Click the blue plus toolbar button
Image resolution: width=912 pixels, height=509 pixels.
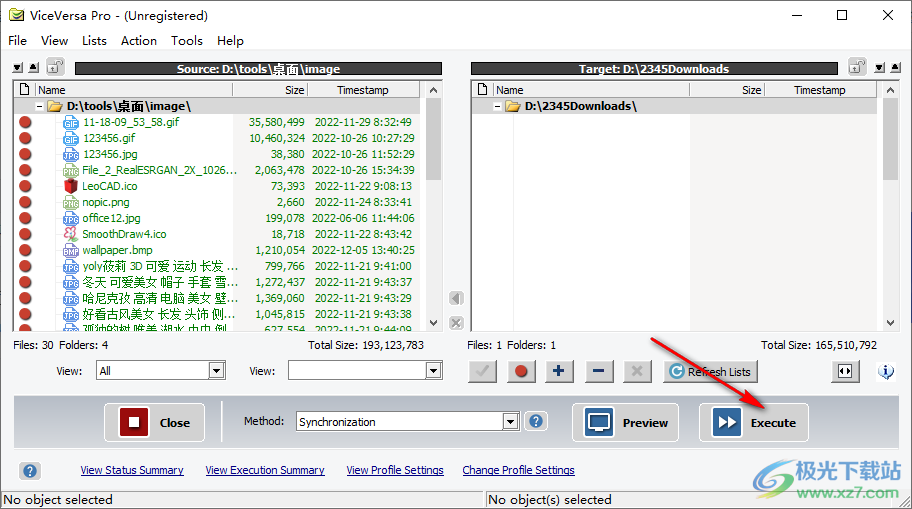[559, 371]
